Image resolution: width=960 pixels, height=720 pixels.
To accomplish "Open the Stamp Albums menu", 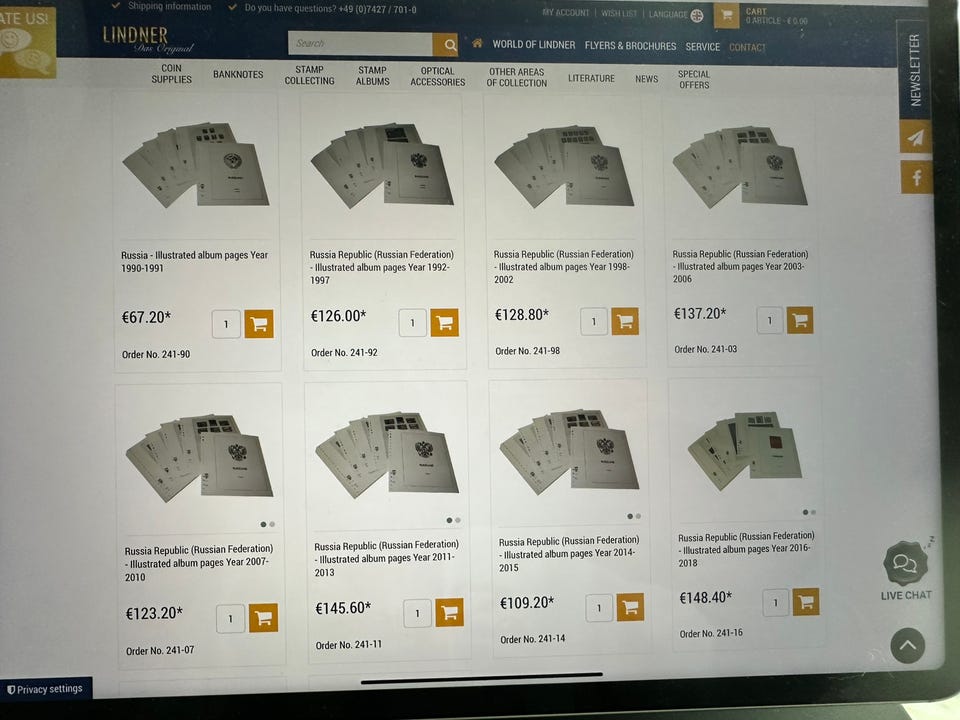I will [372, 75].
